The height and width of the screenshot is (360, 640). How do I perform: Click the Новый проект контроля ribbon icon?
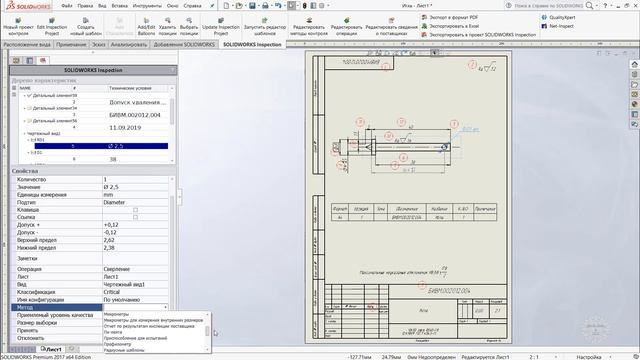tap(18, 20)
